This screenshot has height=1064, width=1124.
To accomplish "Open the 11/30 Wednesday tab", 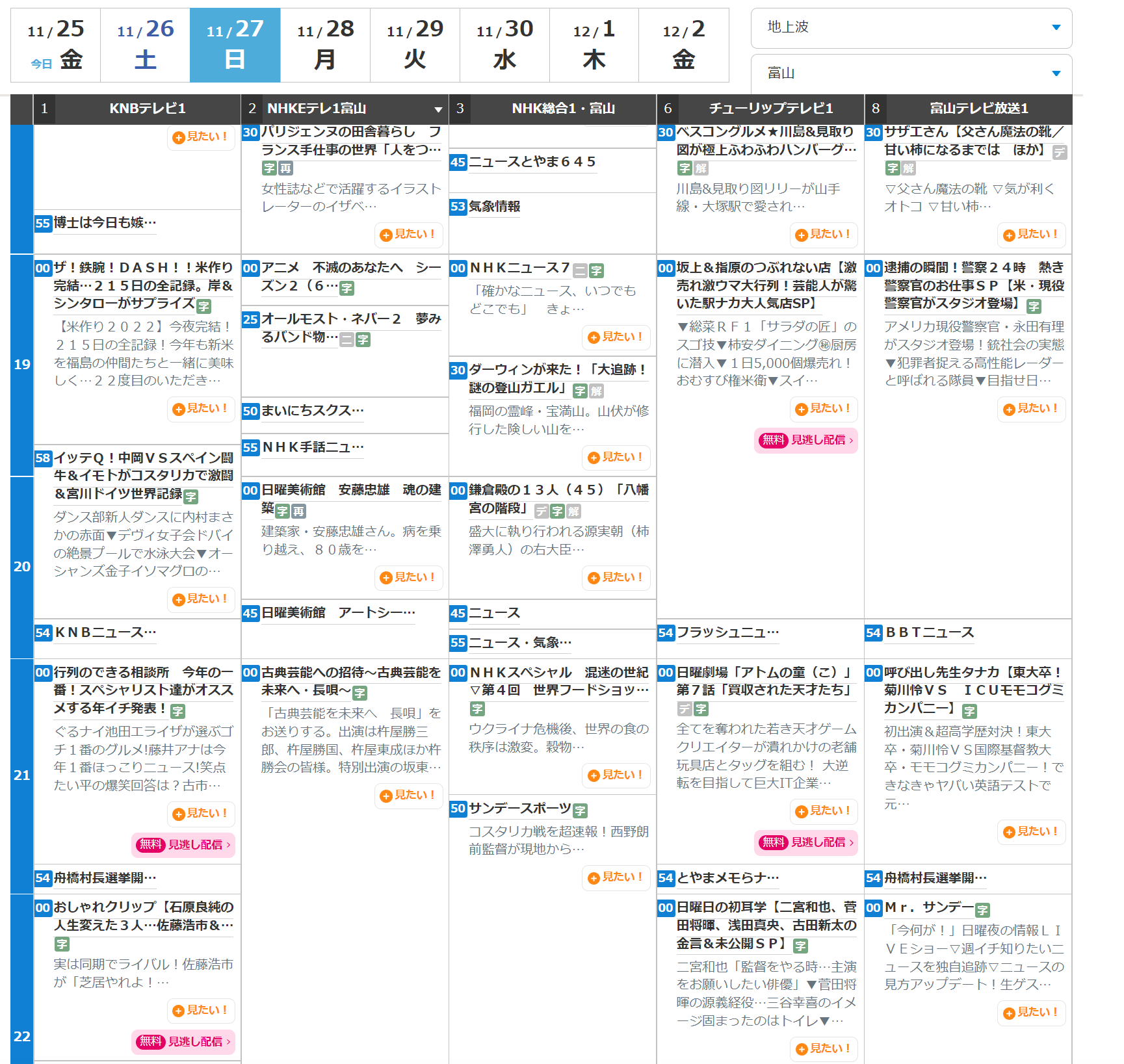I will (504, 45).
